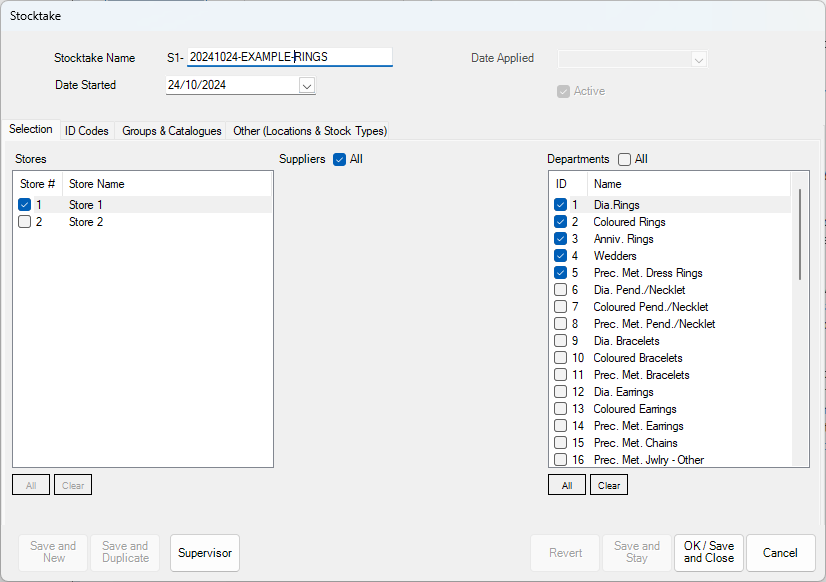Uncheck the Store 1 checkbox
Viewport: 826px width, 582px height.
(25, 204)
